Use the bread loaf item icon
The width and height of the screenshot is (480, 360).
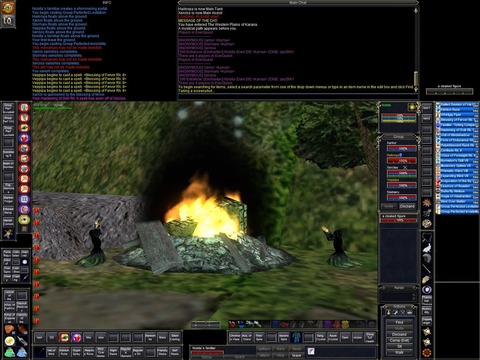click(x=427, y=279)
